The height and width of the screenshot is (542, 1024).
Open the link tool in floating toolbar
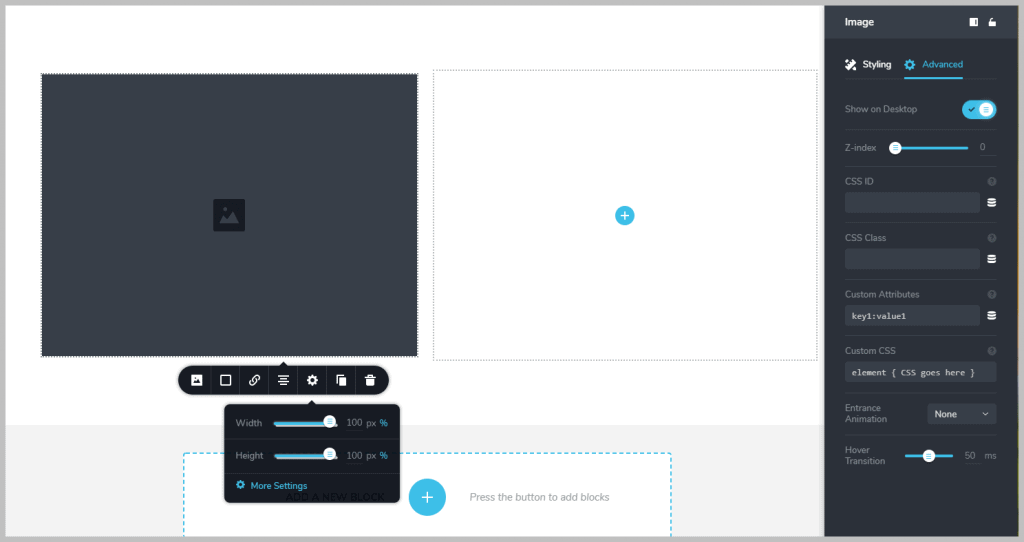(x=255, y=380)
